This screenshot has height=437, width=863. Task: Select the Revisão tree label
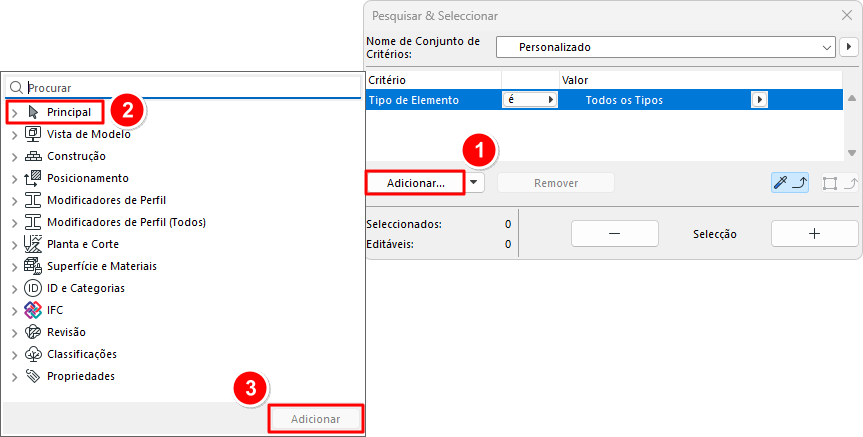tap(66, 332)
